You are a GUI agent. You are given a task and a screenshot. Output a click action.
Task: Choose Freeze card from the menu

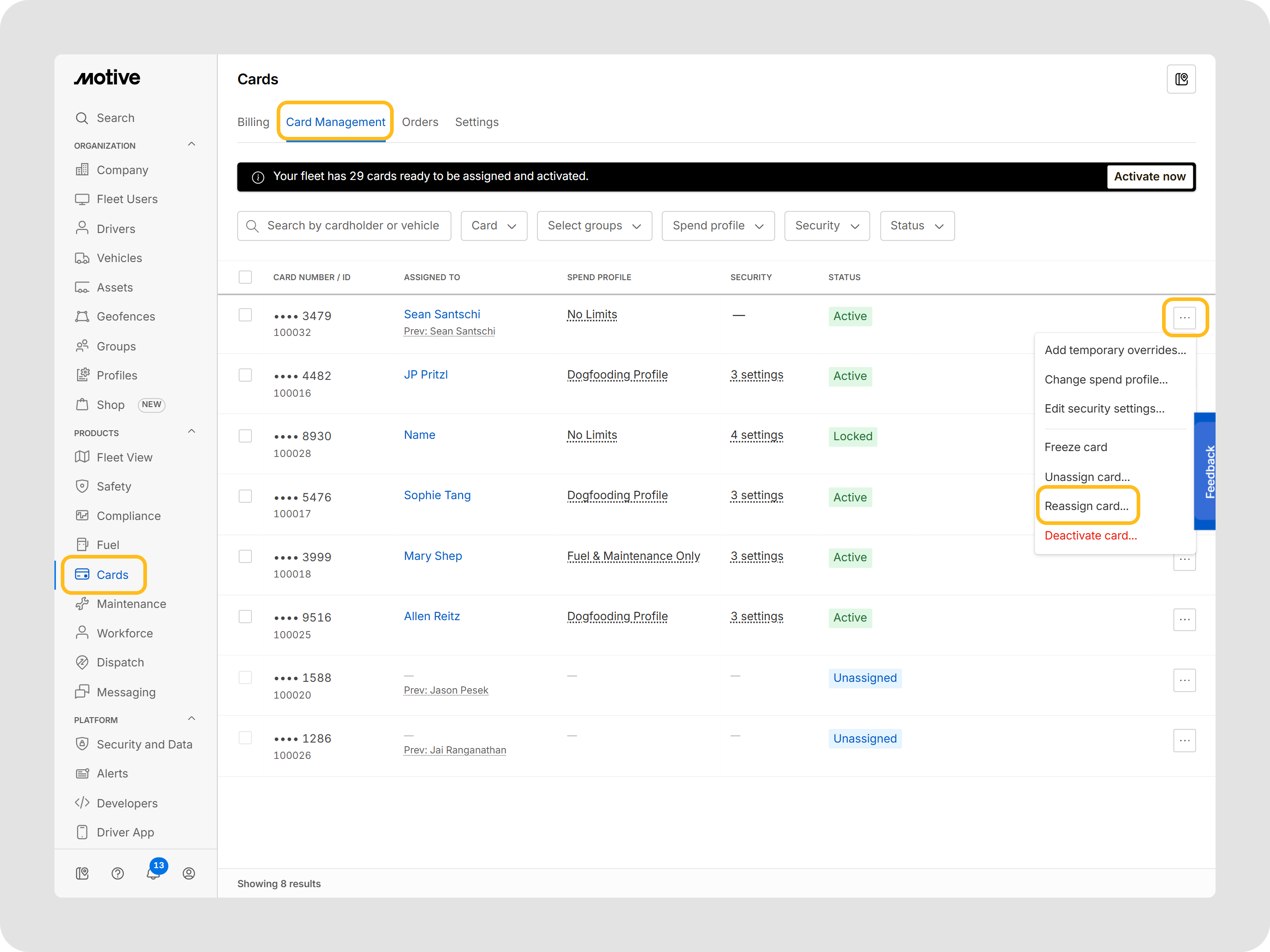pyautogui.click(x=1075, y=447)
